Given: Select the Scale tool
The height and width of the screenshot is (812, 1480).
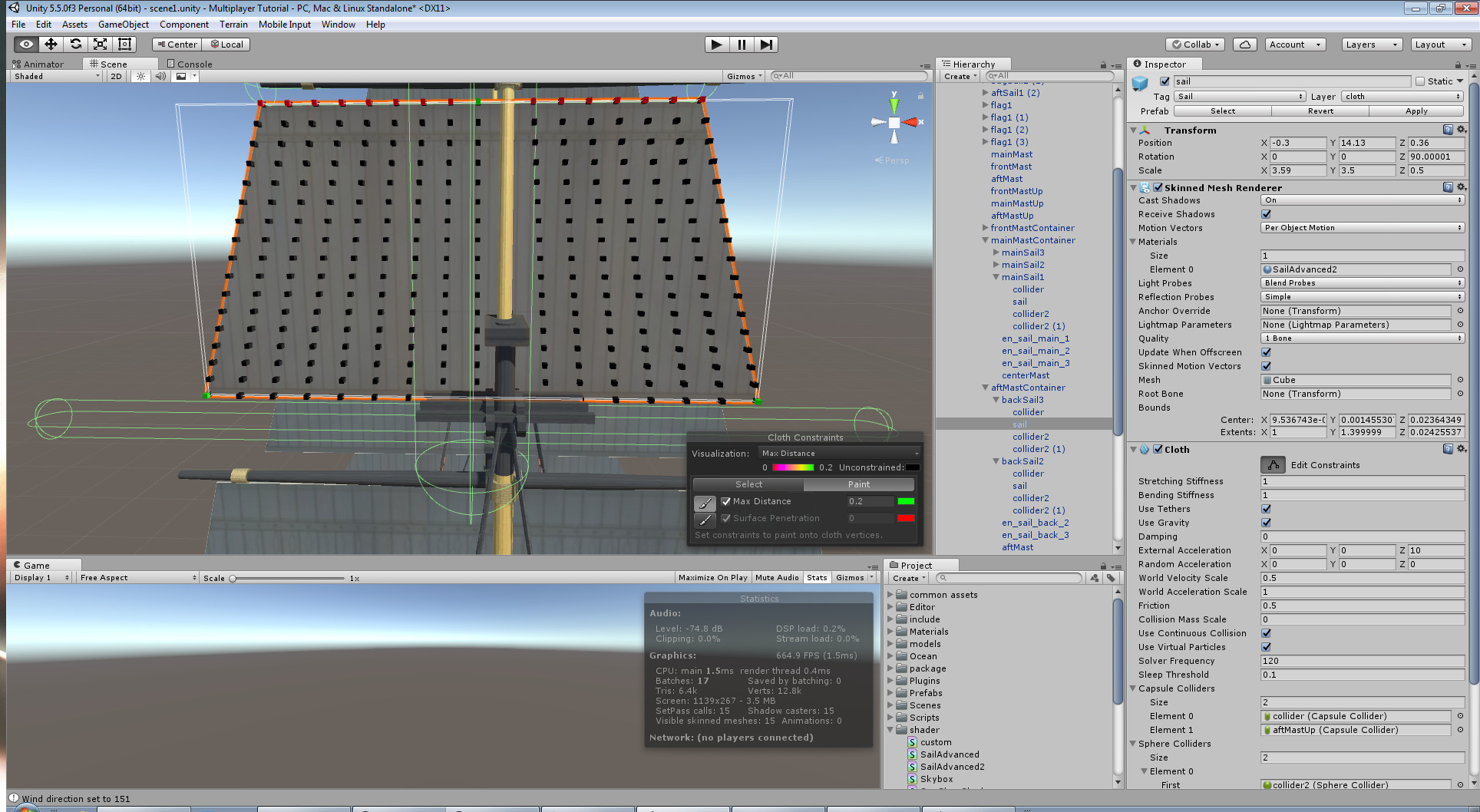Looking at the screenshot, I should coord(100,44).
